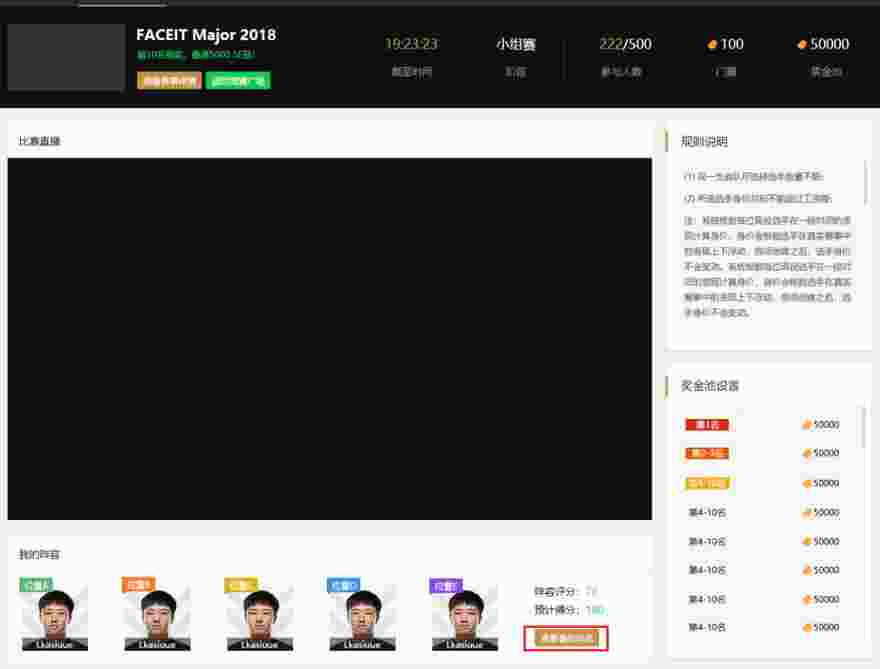
Task: Click the red first-place rank badge
Action: coord(707,425)
